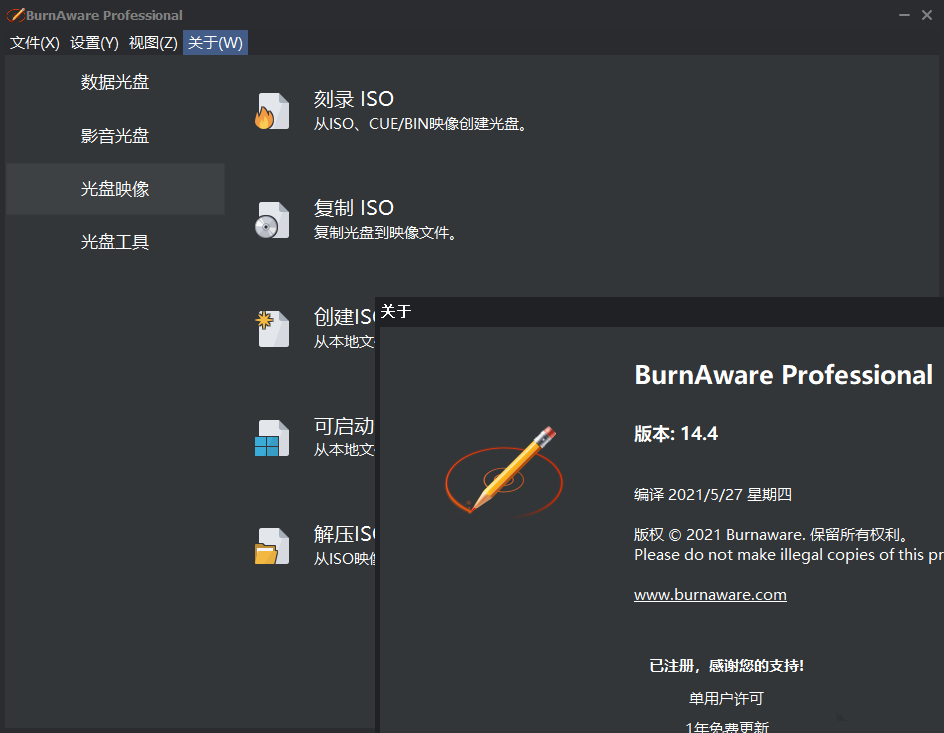
Task: Open the www.burnaware.com link
Action: tap(710, 595)
